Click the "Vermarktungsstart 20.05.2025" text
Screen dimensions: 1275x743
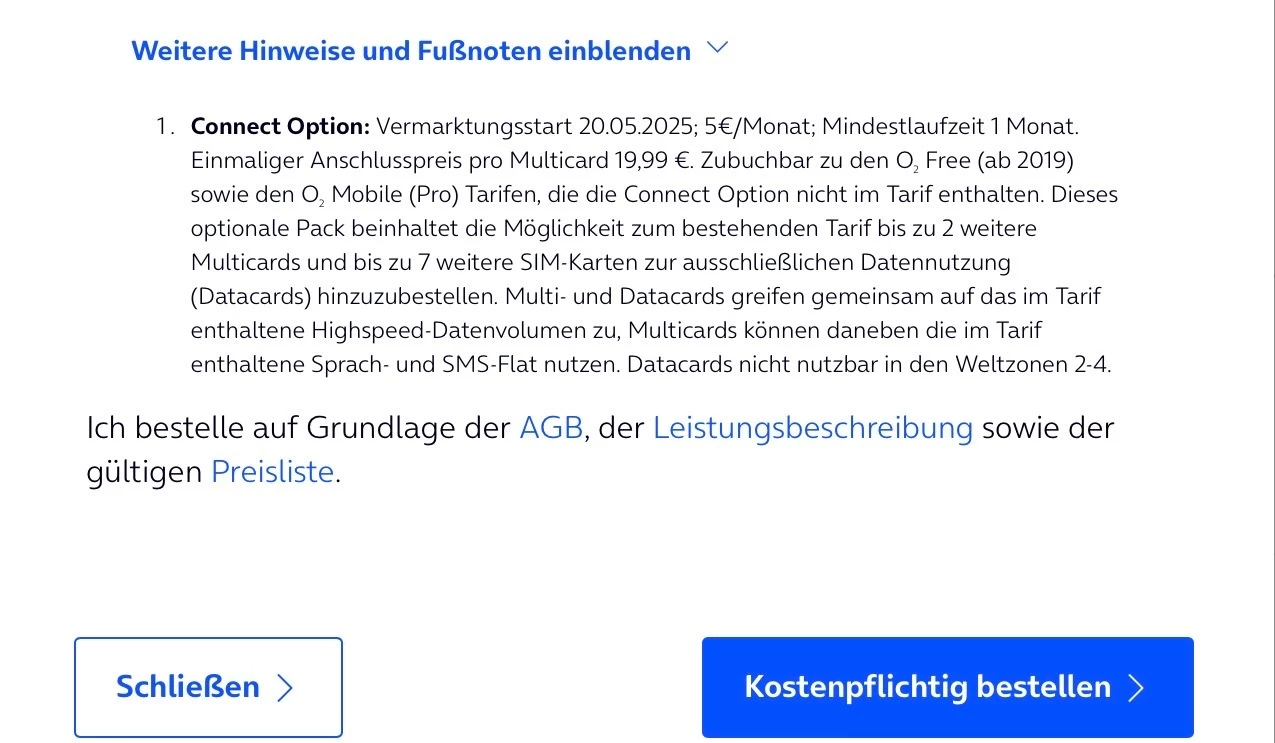pyautogui.click(x=531, y=127)
